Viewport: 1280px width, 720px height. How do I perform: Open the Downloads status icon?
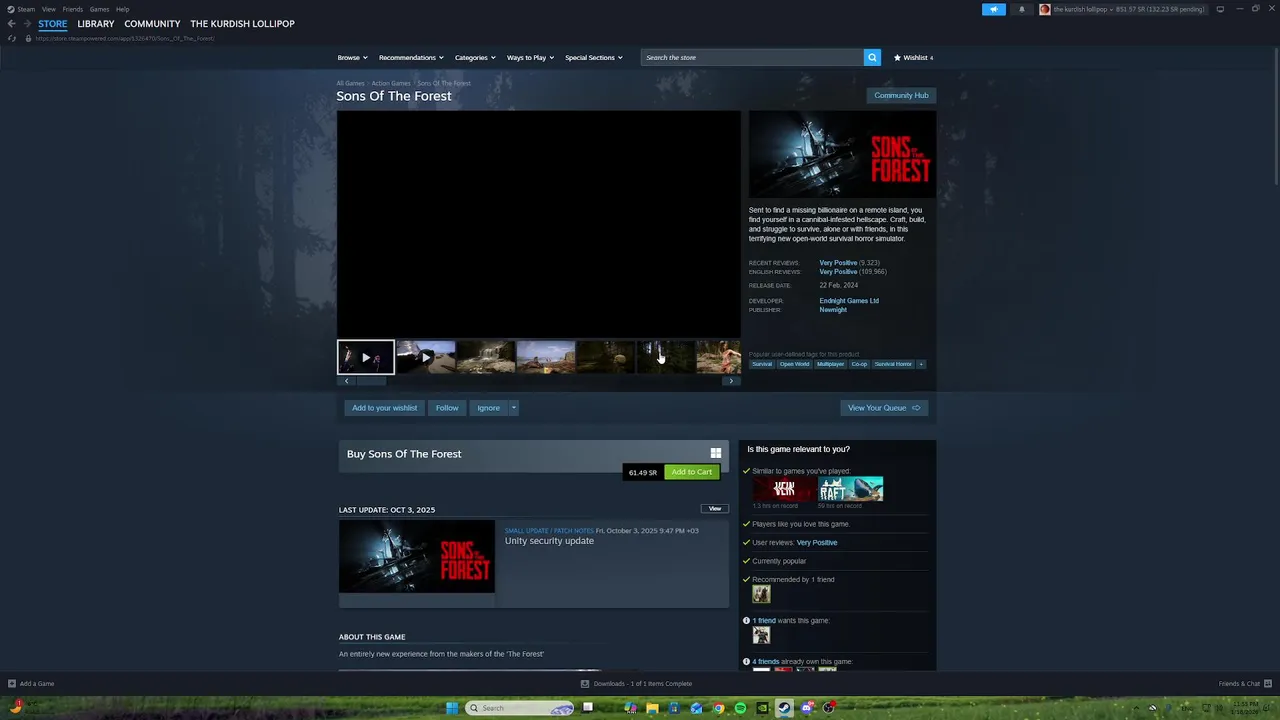coord(585,684)
